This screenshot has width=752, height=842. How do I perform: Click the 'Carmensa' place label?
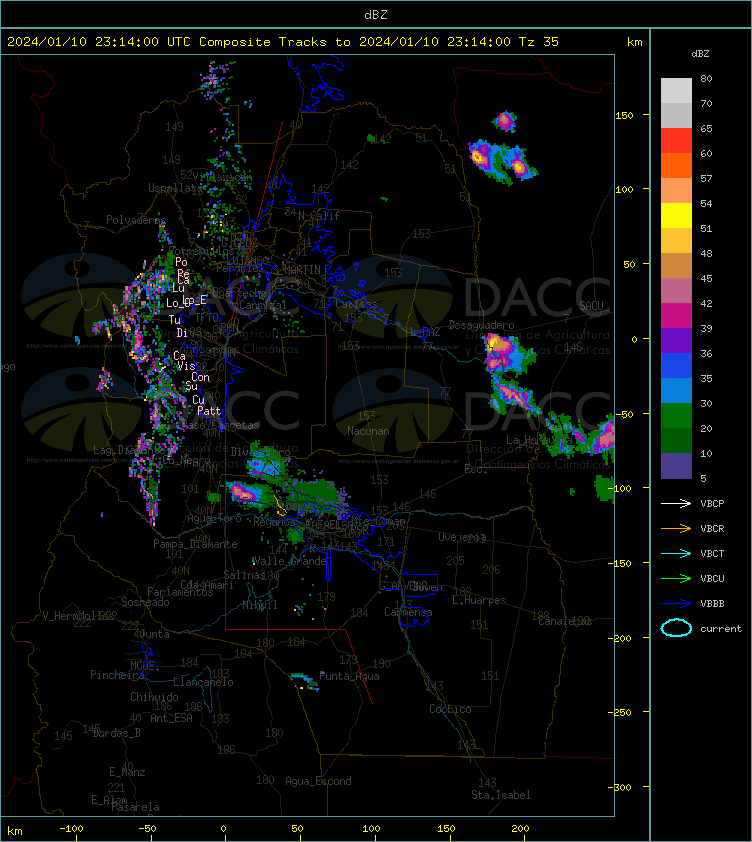click(x=408, y=612)
